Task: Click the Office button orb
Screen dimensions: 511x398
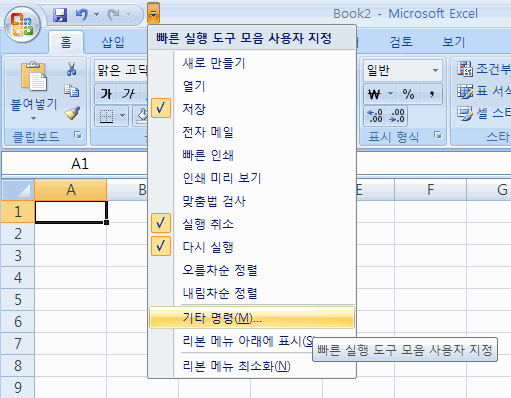Action: pyautogui.click(x=22, y=25)
